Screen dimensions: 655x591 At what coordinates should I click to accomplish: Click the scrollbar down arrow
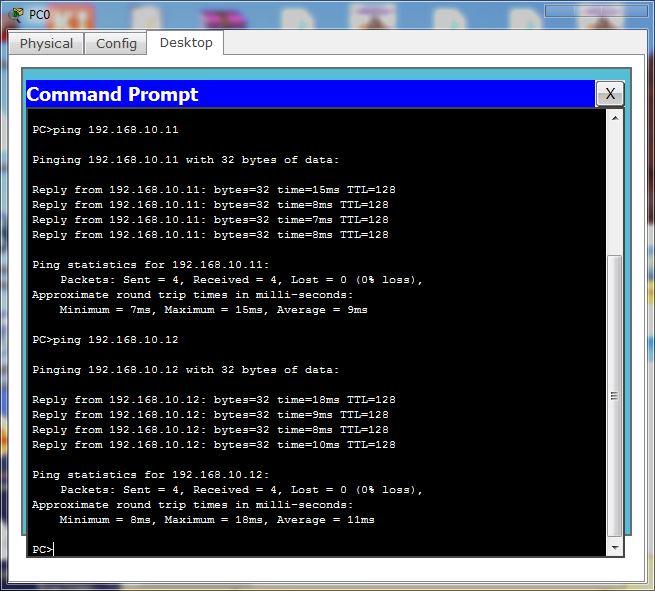[615, 548]
